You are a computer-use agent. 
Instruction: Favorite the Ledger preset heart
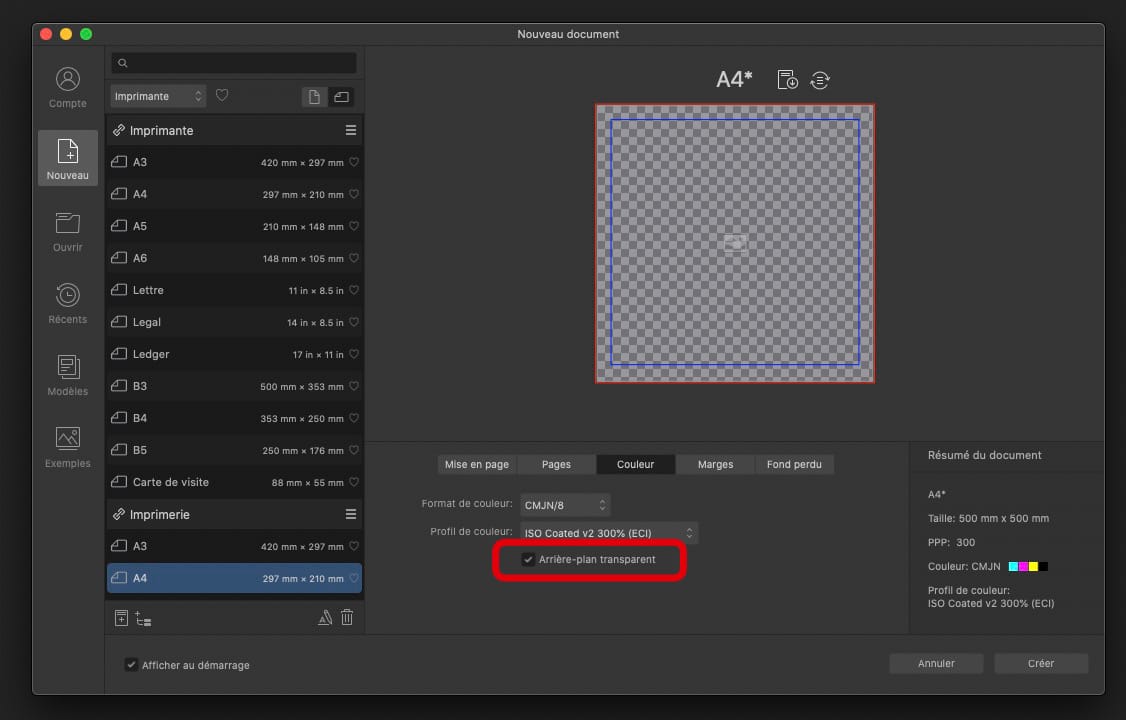point(354,354)
